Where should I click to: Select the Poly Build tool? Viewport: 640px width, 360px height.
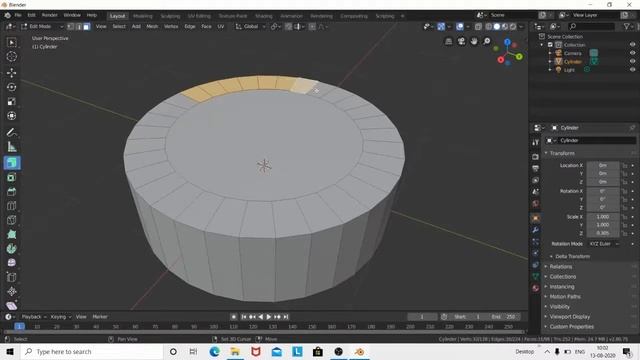click(x=11, y=234)
